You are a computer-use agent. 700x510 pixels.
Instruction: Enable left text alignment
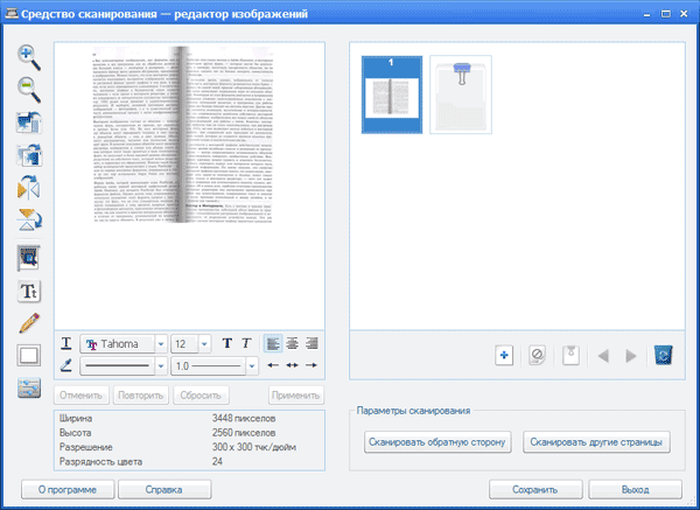click(273, 343)
